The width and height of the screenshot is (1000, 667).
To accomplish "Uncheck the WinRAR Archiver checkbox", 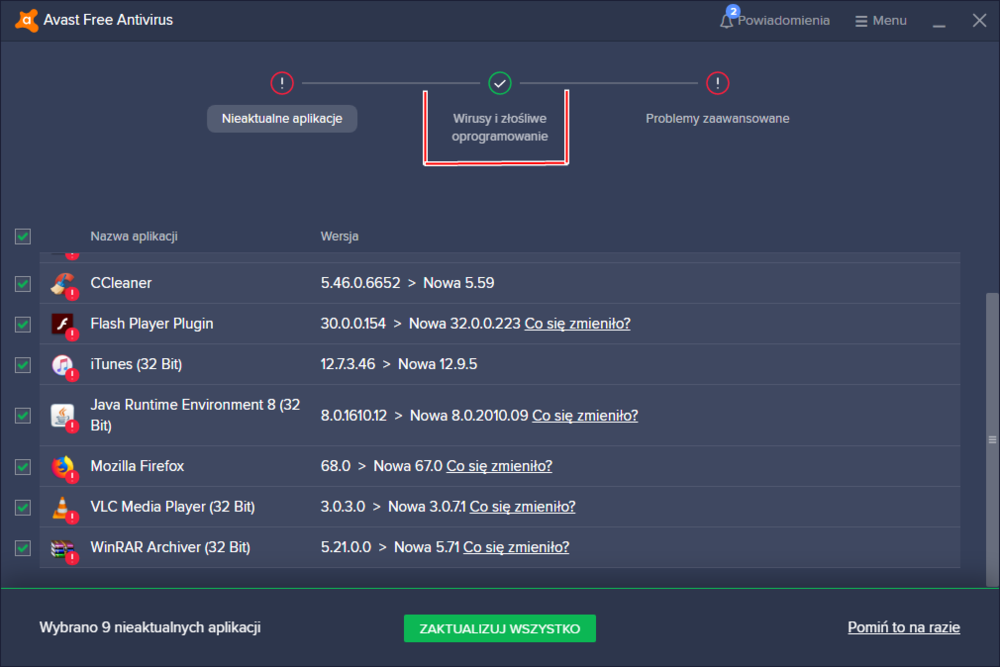I will click(x=23, y=548).
